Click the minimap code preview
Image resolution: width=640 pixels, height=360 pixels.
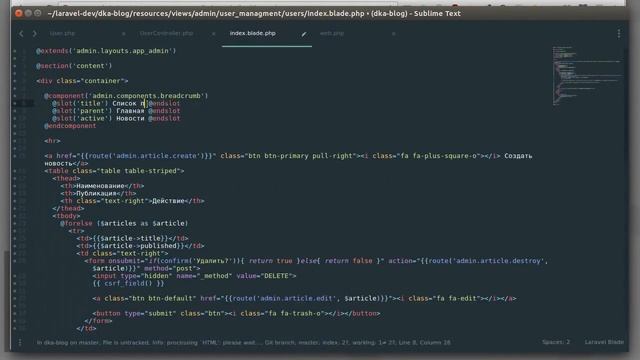(587, 76)
